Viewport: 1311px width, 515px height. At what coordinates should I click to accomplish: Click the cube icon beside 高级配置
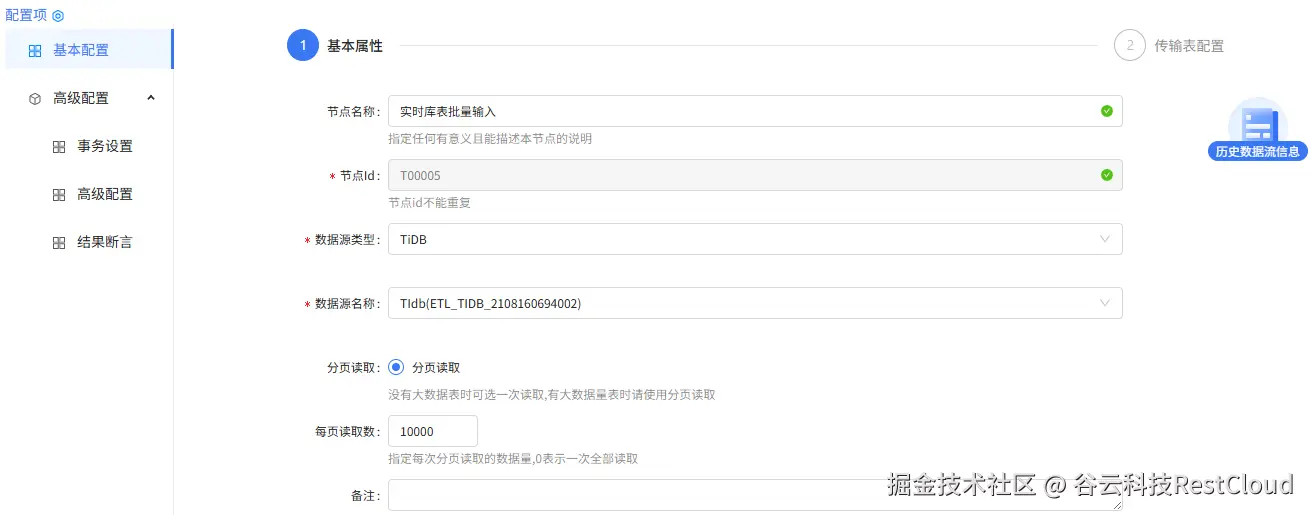point(35,99)
